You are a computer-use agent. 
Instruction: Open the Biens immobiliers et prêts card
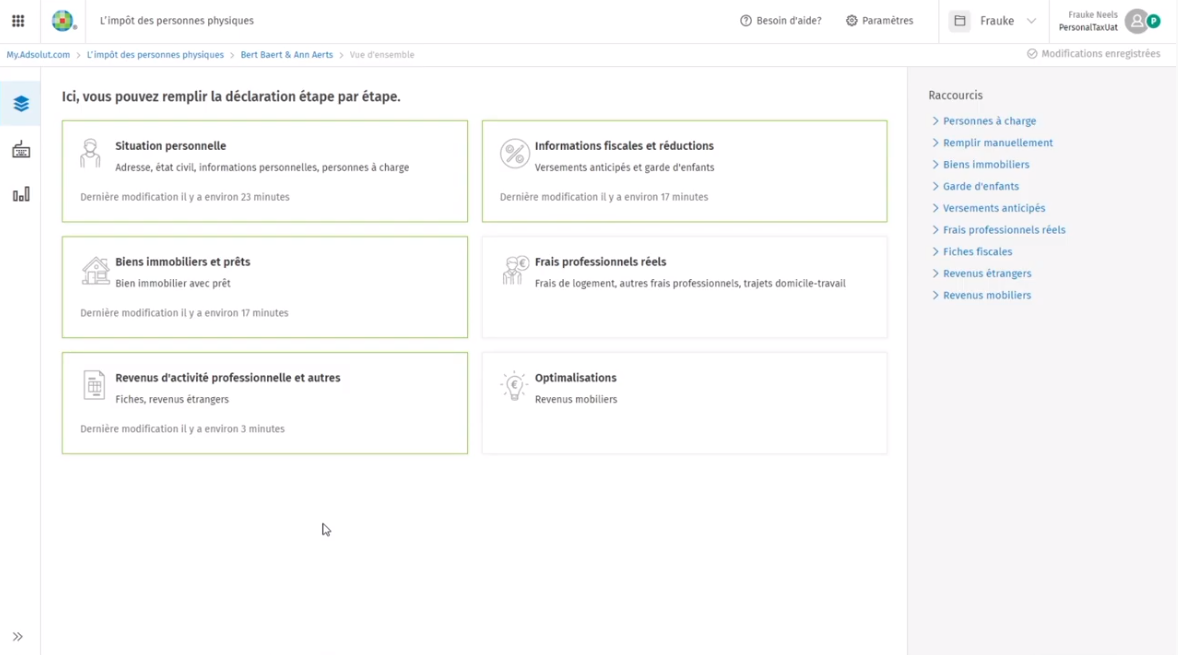tap(265, 287)
